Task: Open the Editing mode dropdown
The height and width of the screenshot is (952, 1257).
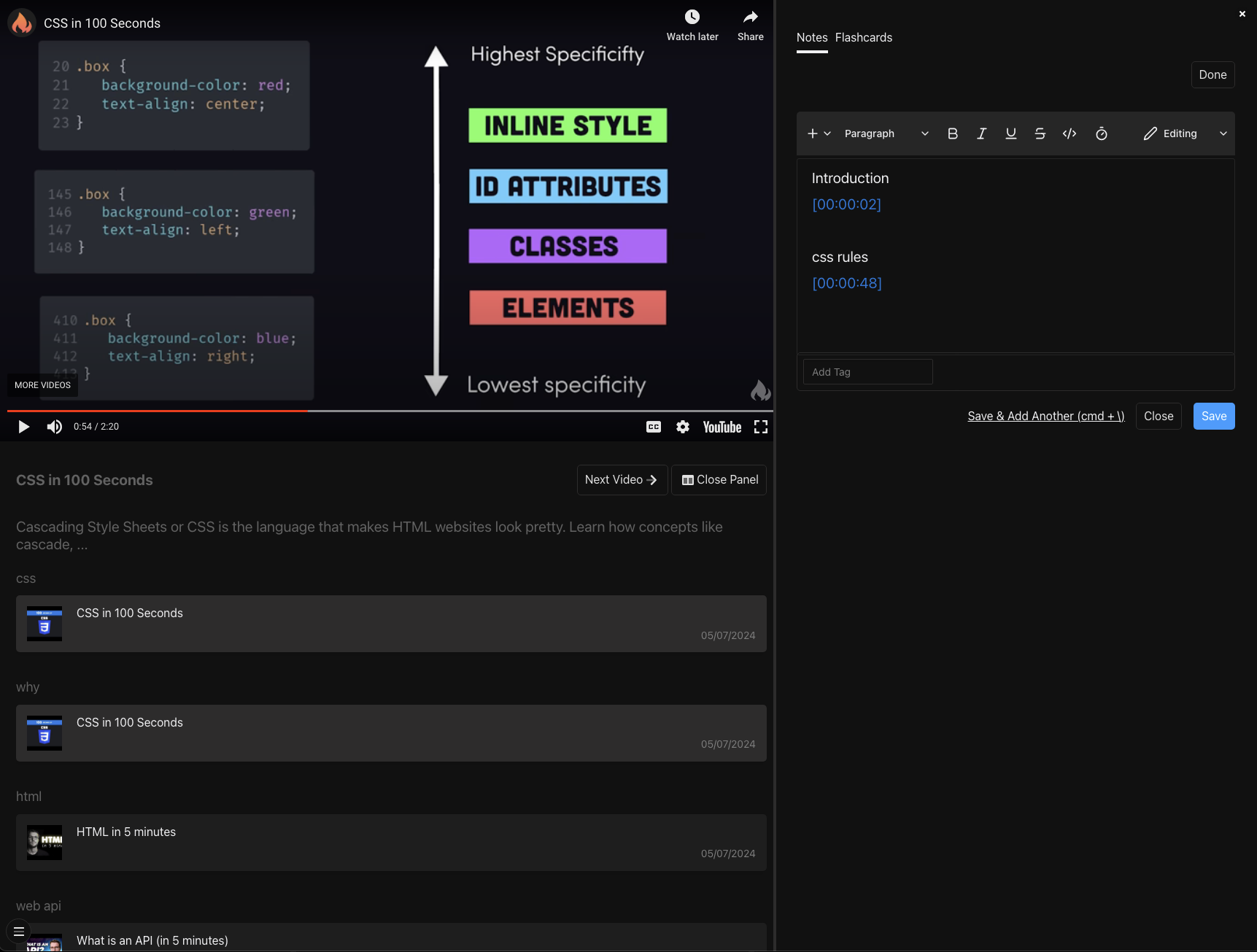Action: pyautogui.click(x=1185, y=133)
